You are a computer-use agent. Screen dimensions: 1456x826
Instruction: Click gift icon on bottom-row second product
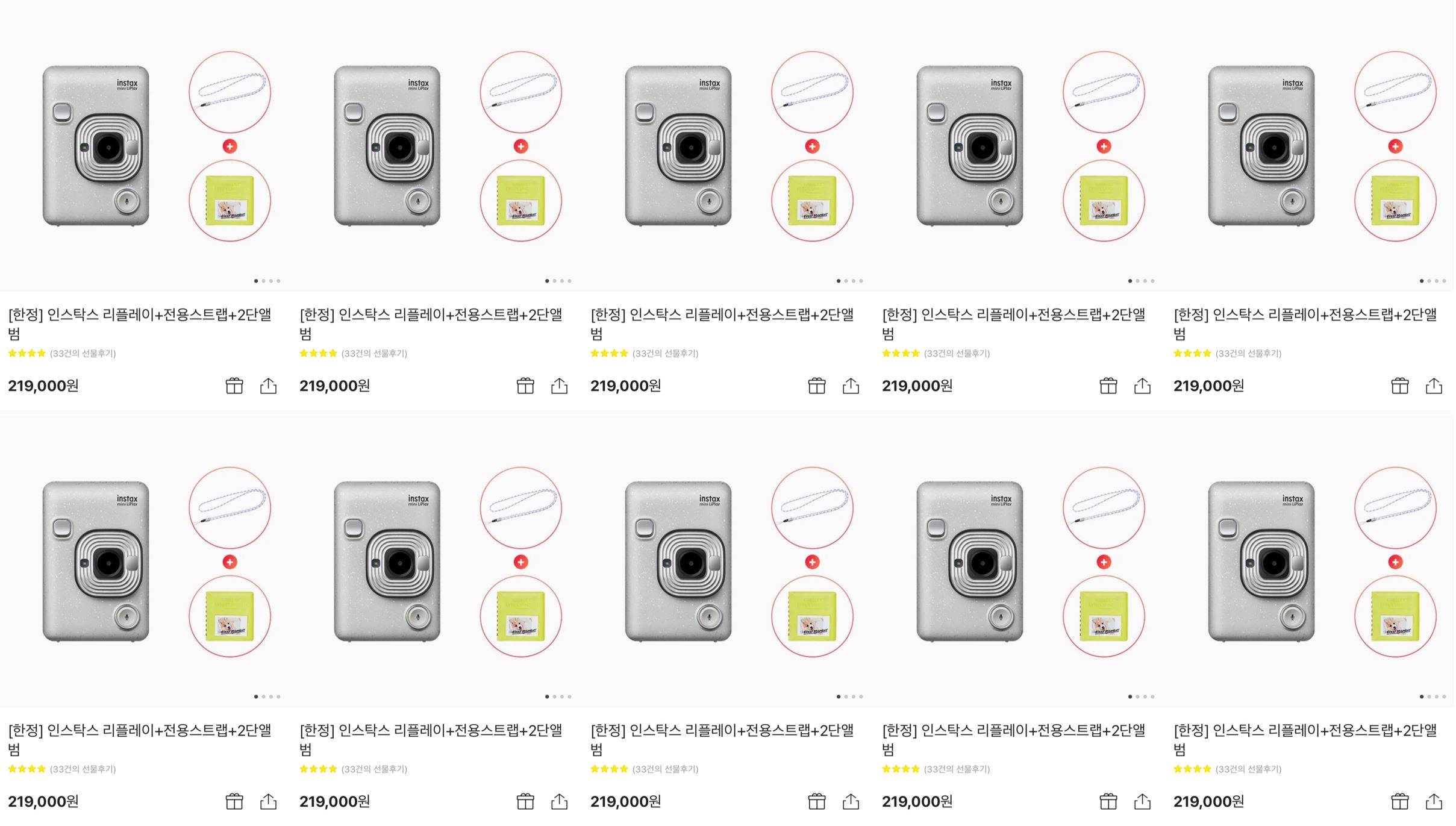(525, 801)
